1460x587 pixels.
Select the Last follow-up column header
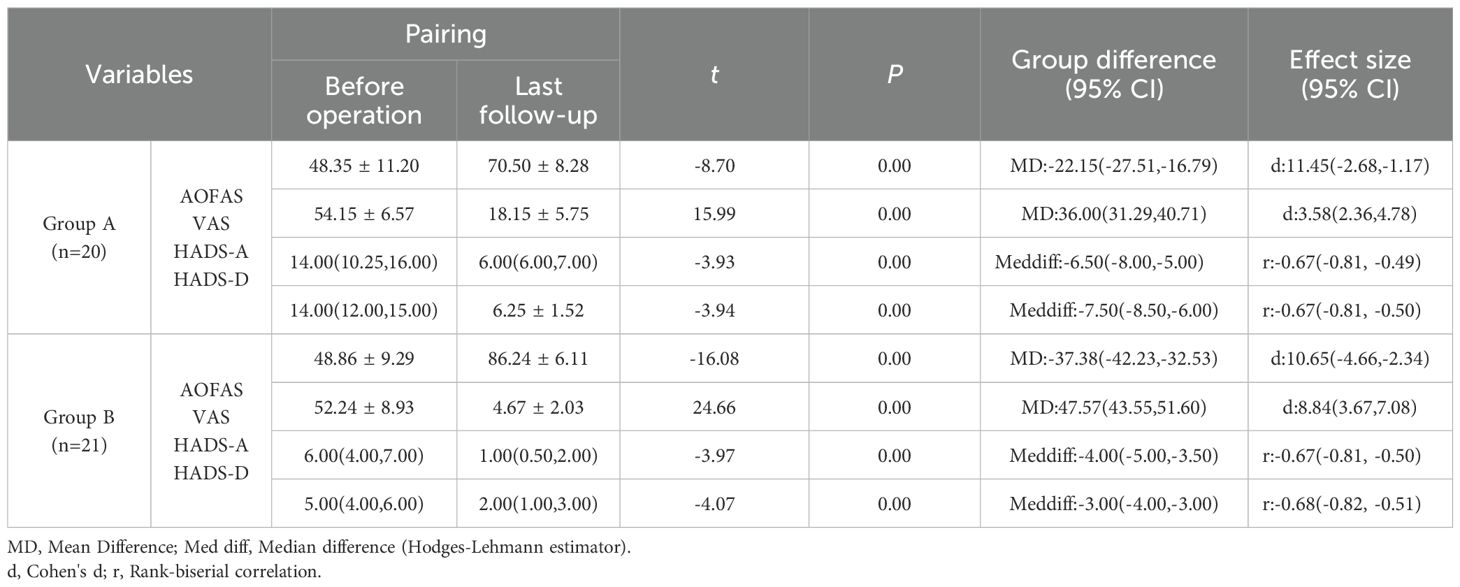[x=537, y=101]
